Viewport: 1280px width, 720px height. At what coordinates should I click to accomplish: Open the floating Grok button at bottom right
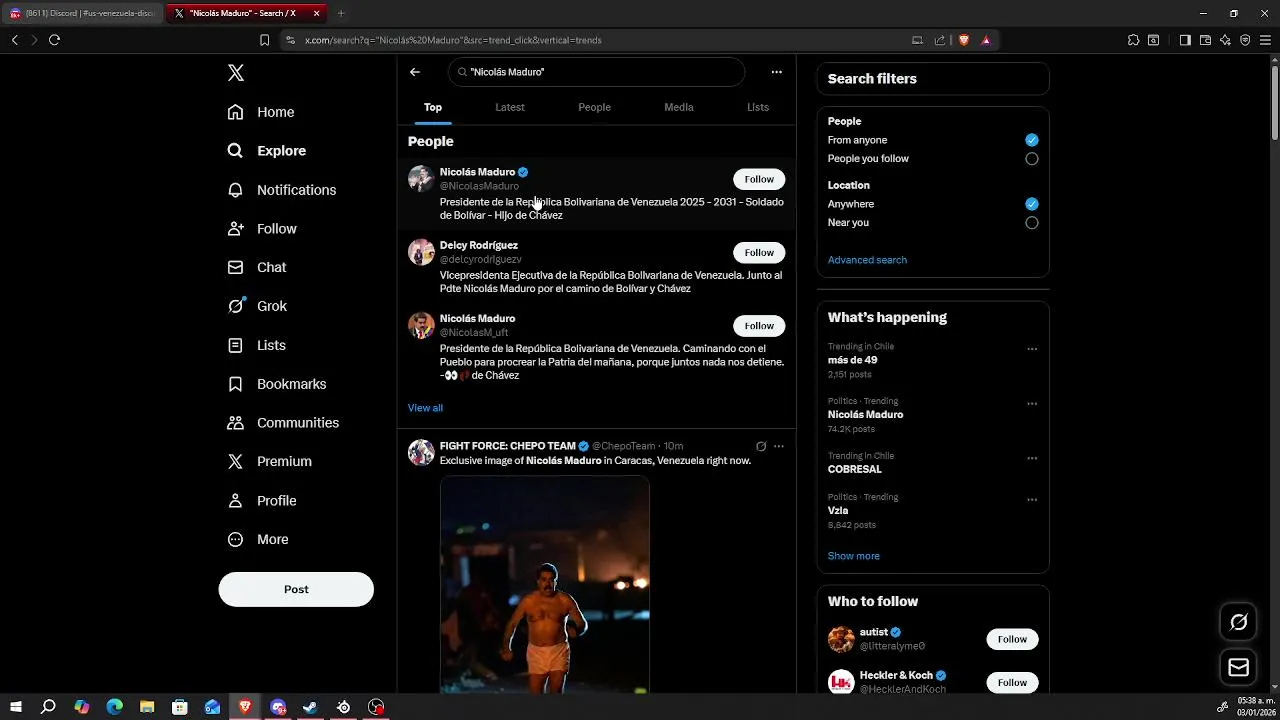pos(1239,622)
